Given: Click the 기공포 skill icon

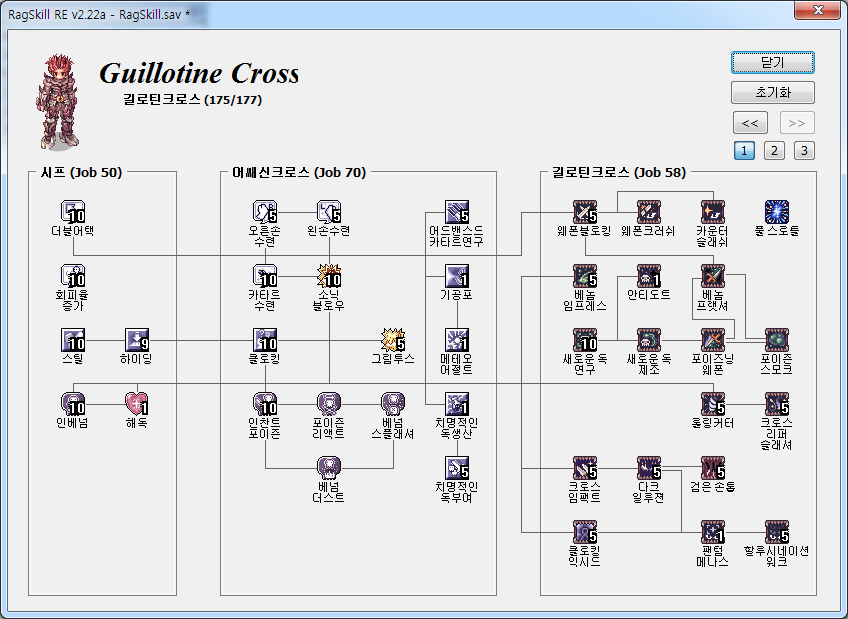Looking at the screenshot, I should (x=457, y=276).
